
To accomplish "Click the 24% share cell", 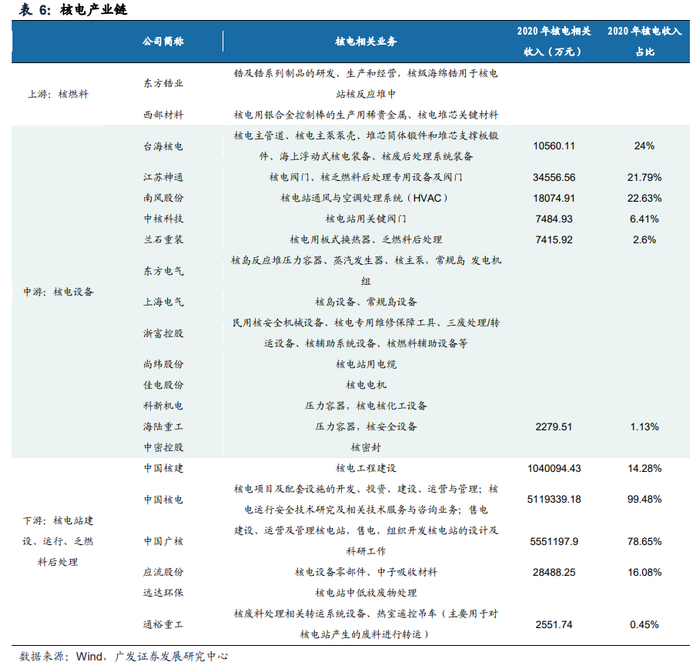I will pyautogui.click(x=644, y=146).
